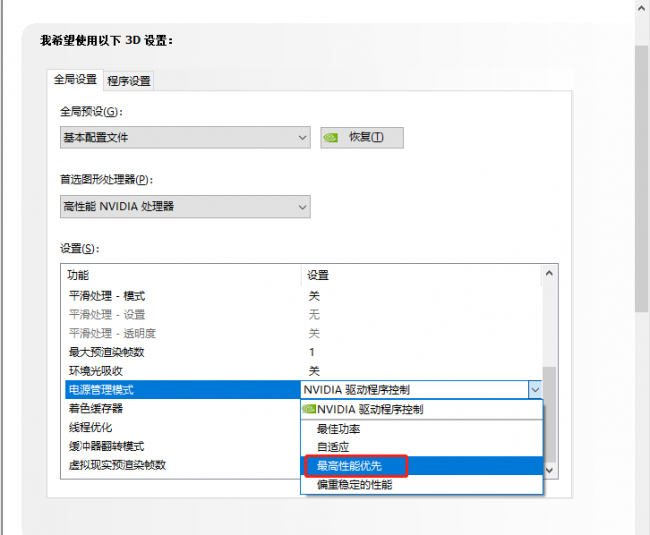The height and width of the screenshot is (535, 650).
Task: Select the 环境光吸收 row
Action: click(303, 371)
